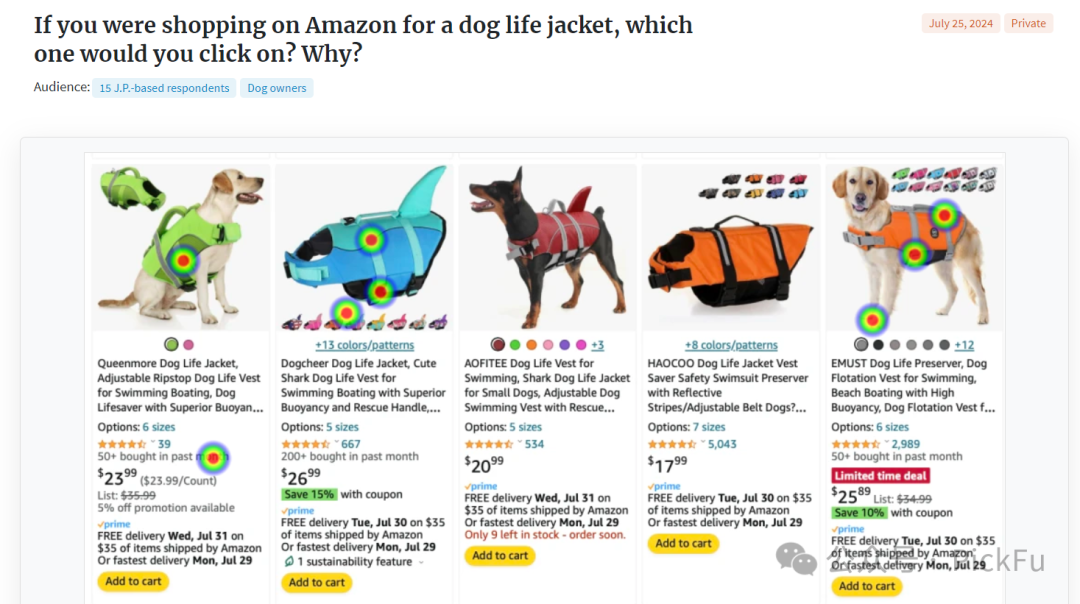Click the "Private" badge near the date
Screen dimensions: 1080x604
point(1028,23)
